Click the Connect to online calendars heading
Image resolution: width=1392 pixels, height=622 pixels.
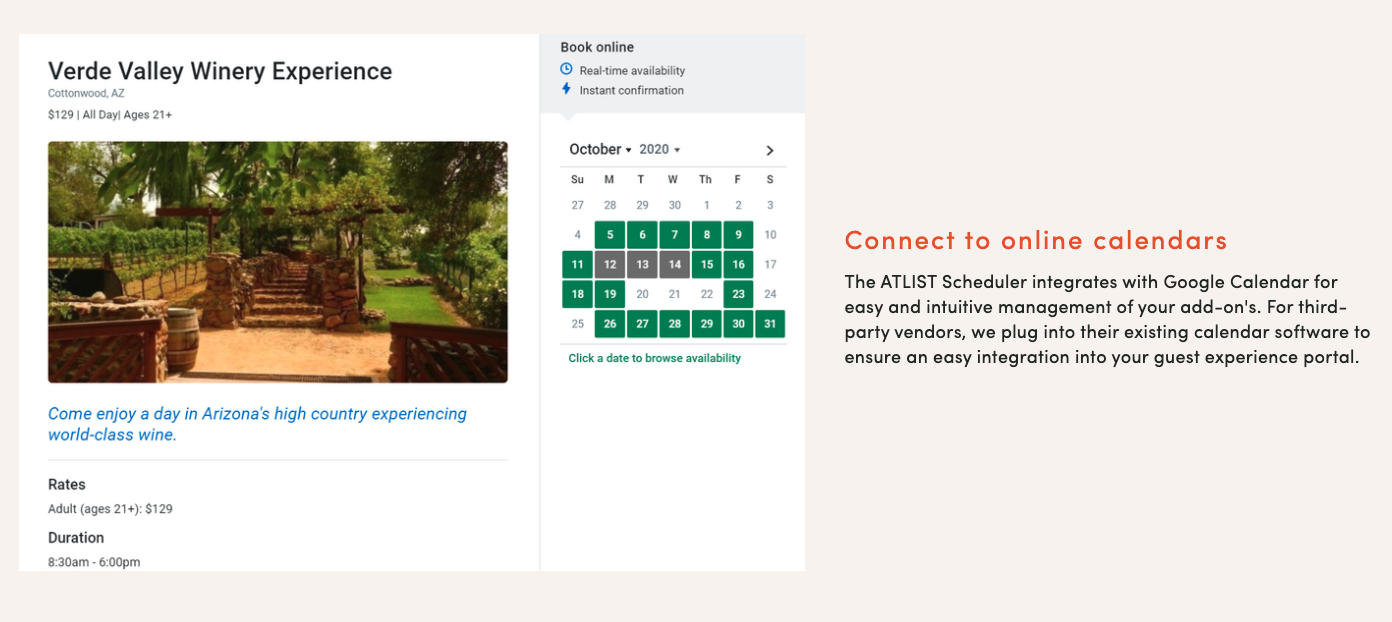pos(1036,240)
